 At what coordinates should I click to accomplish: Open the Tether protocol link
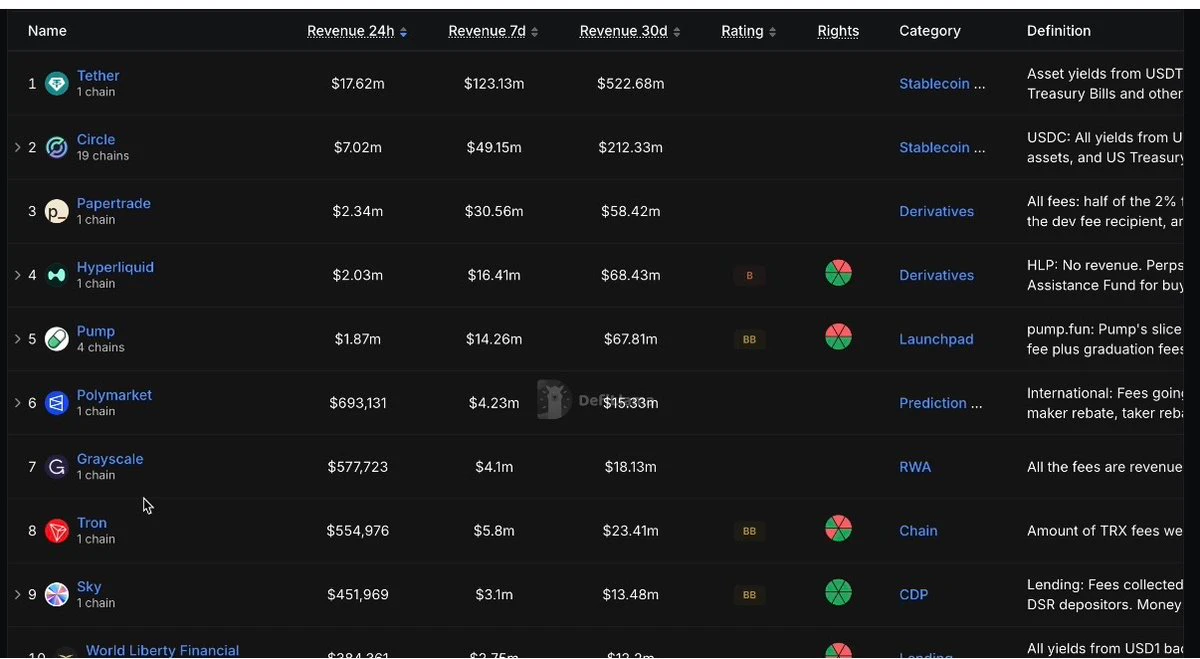(x=98, y=76)
